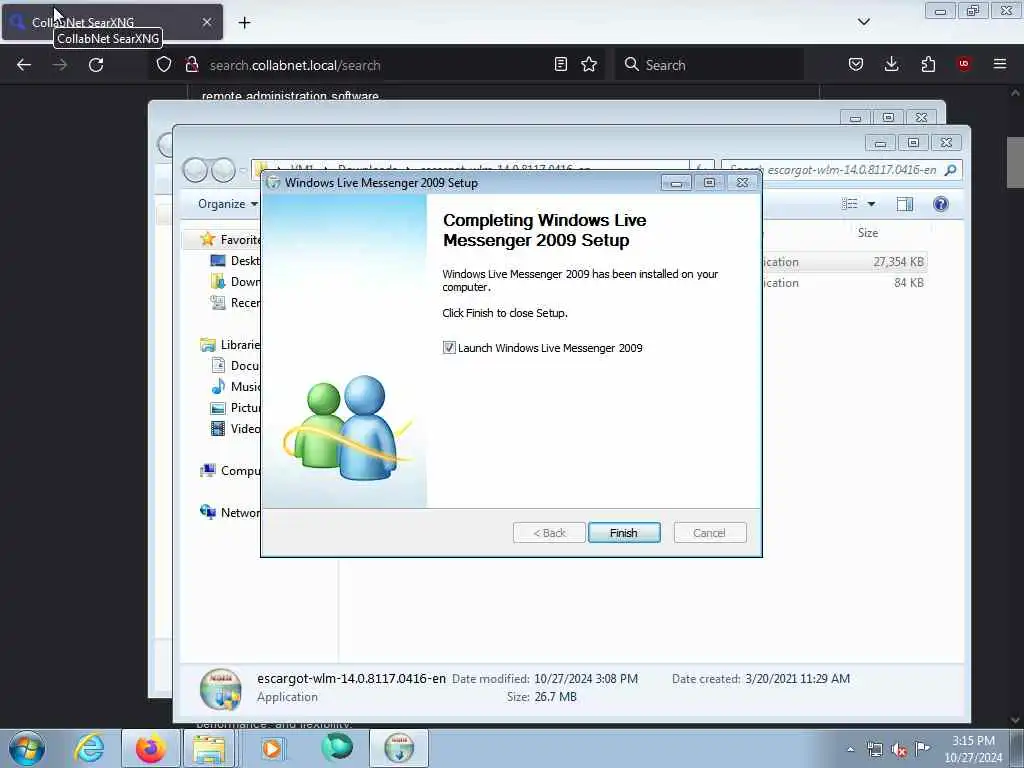1024x768 pixels.
Task: Select the 84 KB file row
Action: (844, 283)
